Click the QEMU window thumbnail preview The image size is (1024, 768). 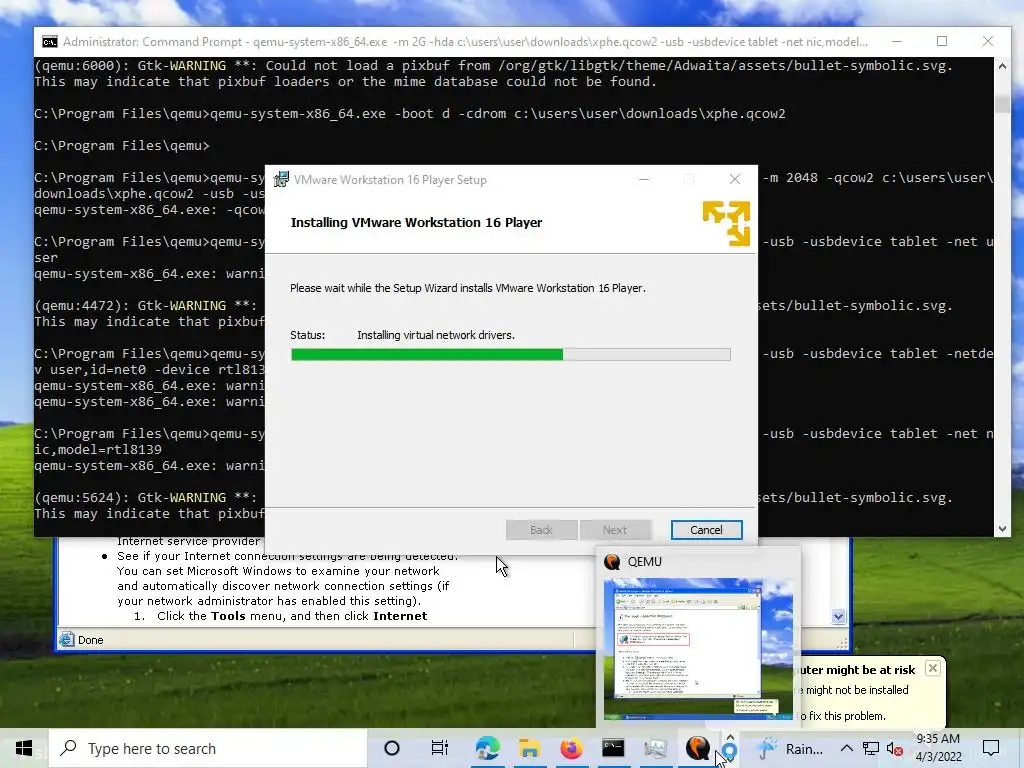[x=698, y=650]
